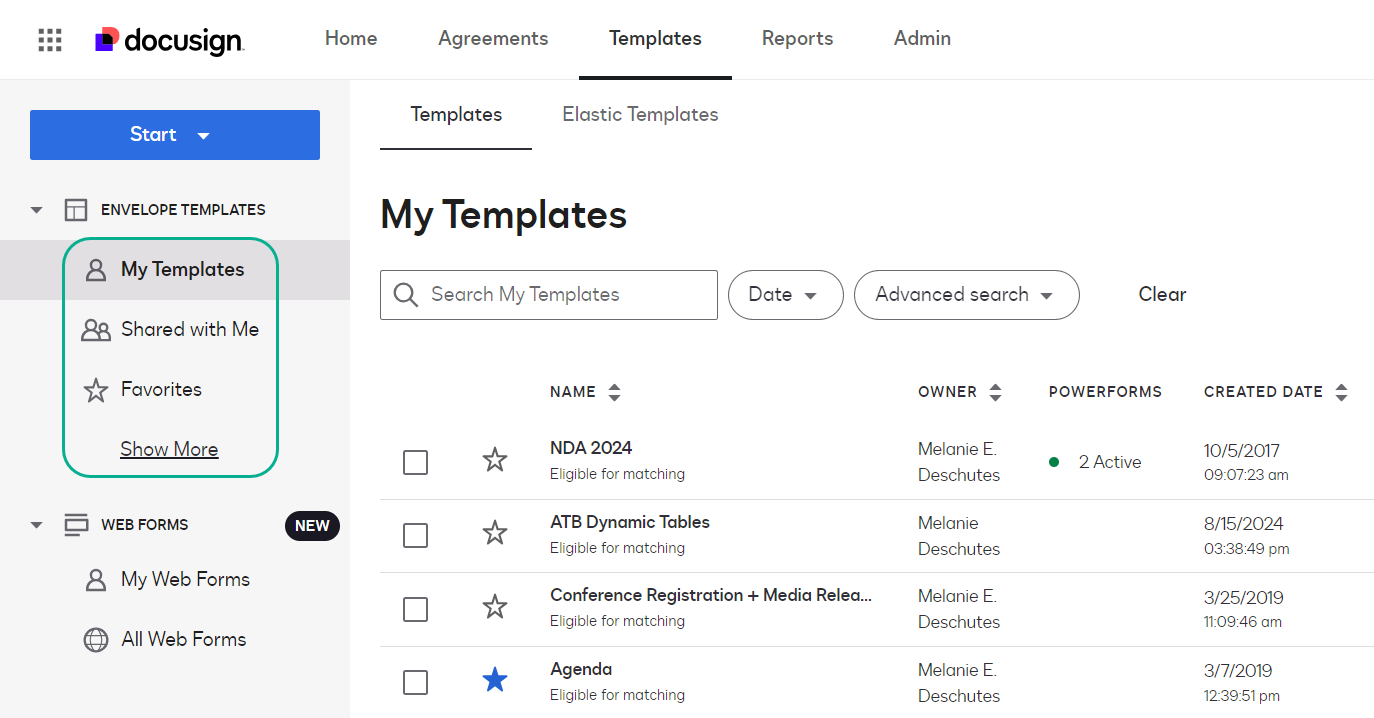Sort by Created Date column arrows

click(1341, 392)
